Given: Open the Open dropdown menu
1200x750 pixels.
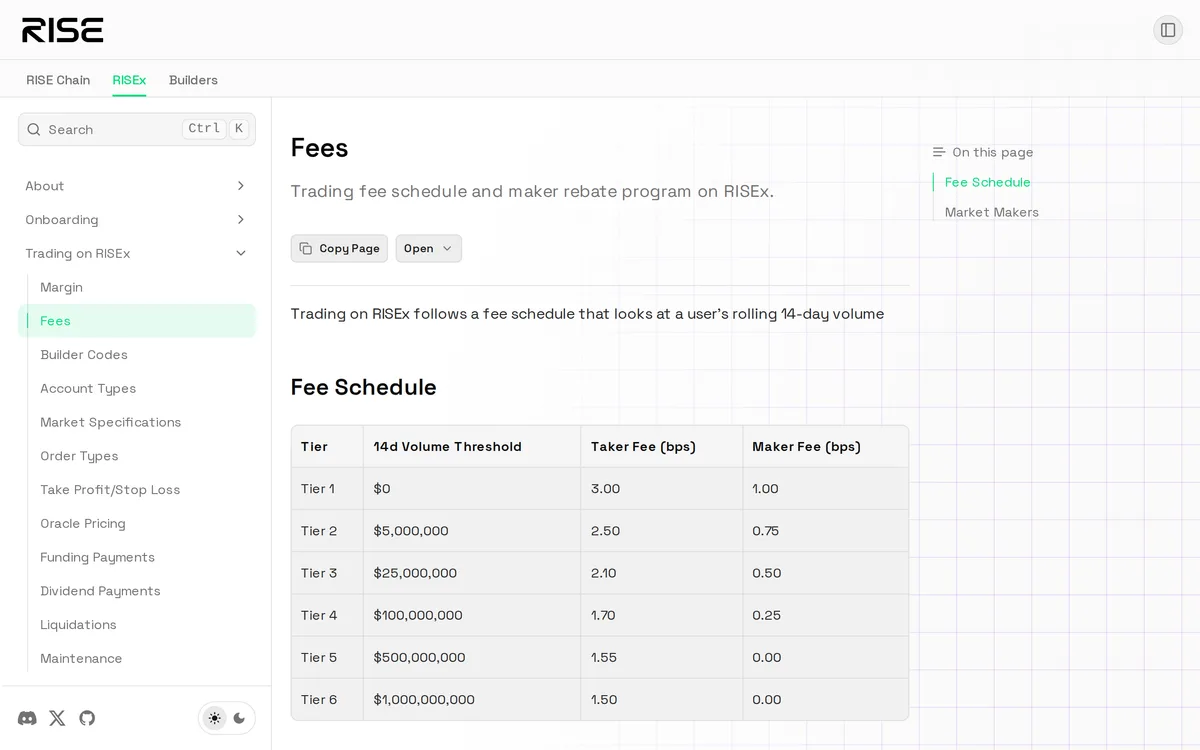Looking at the screenshot, I should (428, 248).
